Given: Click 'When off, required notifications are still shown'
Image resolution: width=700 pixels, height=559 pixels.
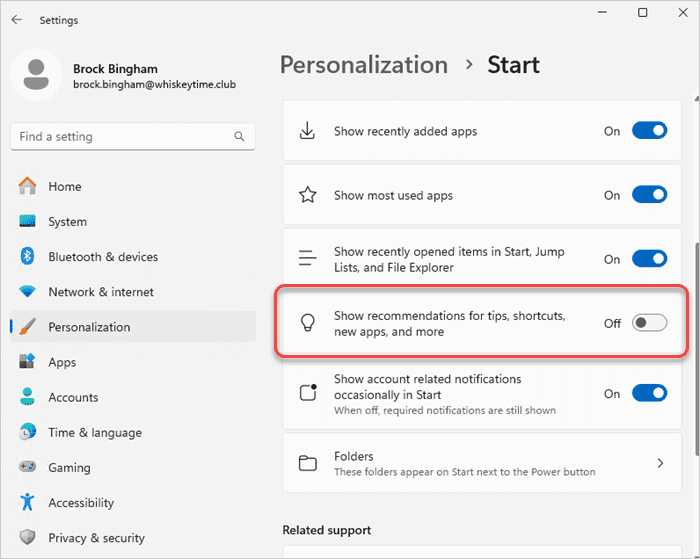Looking at the screenshot, I should tap(445, 410).
